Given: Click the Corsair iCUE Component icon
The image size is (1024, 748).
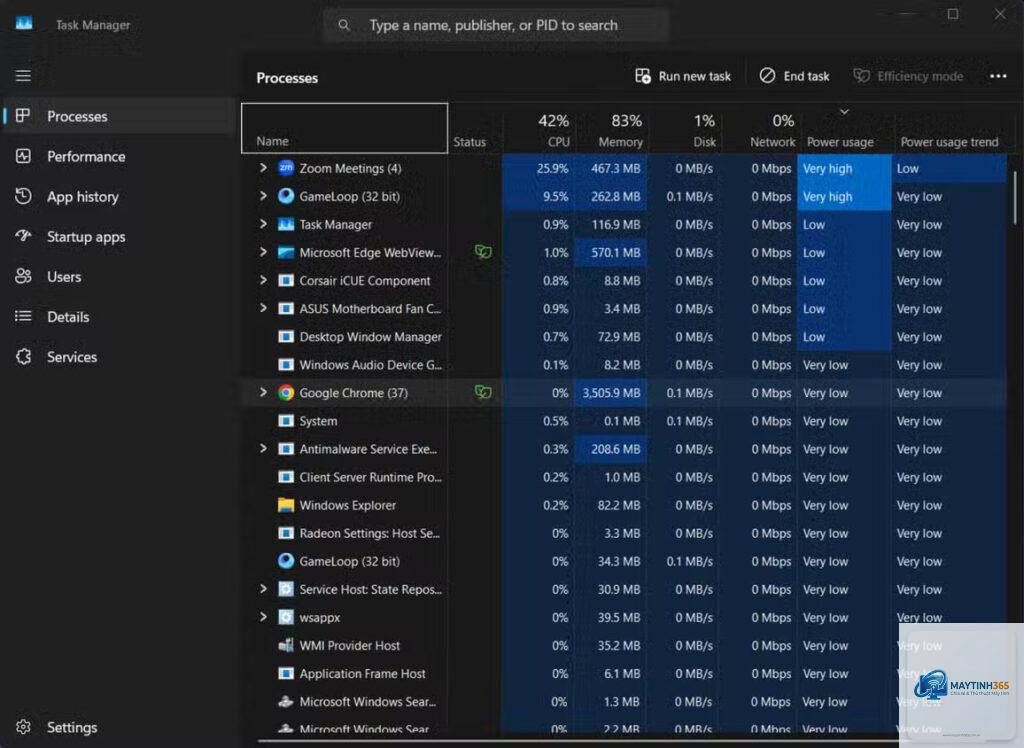Looking at the screenshot, I should (285, 280).
